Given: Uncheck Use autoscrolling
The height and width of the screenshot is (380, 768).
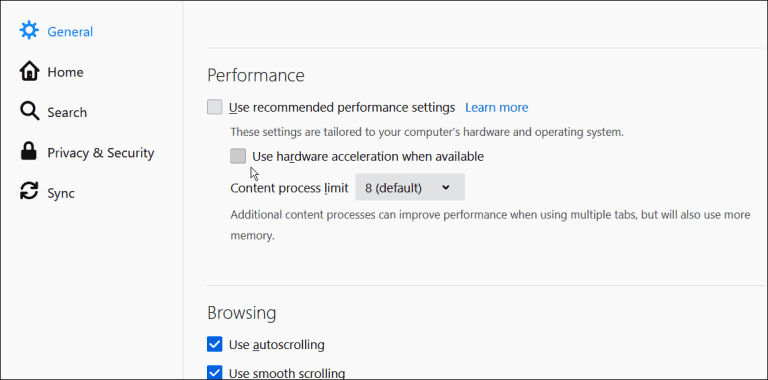Looking at the screenshot, I should tap(215, 344).
